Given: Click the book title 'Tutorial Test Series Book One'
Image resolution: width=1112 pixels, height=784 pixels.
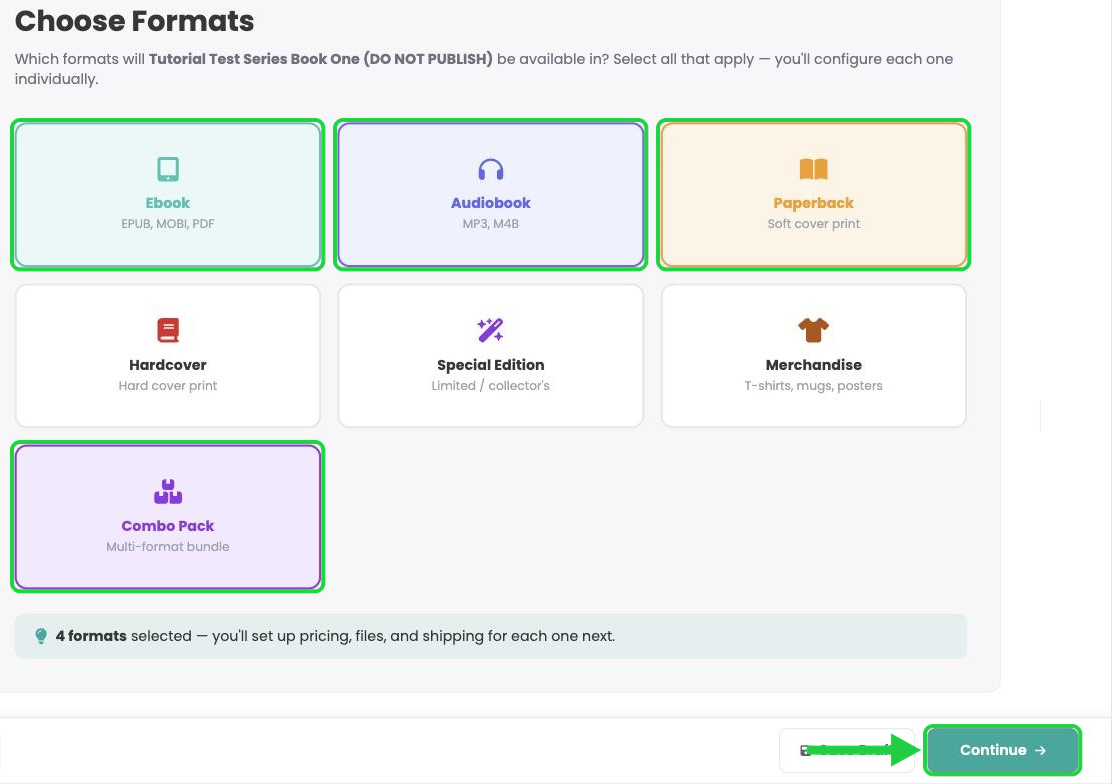Looking at the screenshot, I should [254, 59].
